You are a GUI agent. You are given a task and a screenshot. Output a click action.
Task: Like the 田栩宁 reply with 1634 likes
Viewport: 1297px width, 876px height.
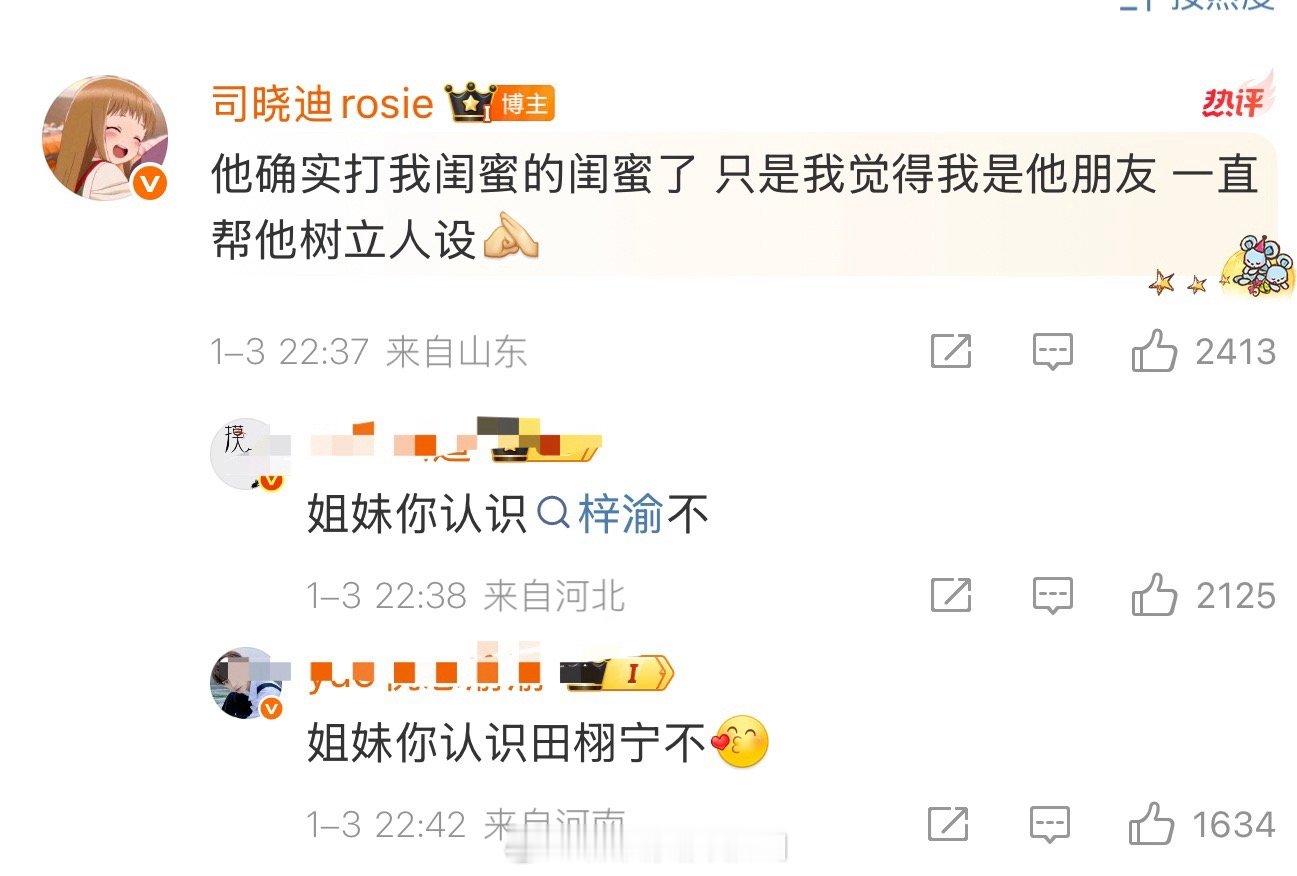point(1203,824)
